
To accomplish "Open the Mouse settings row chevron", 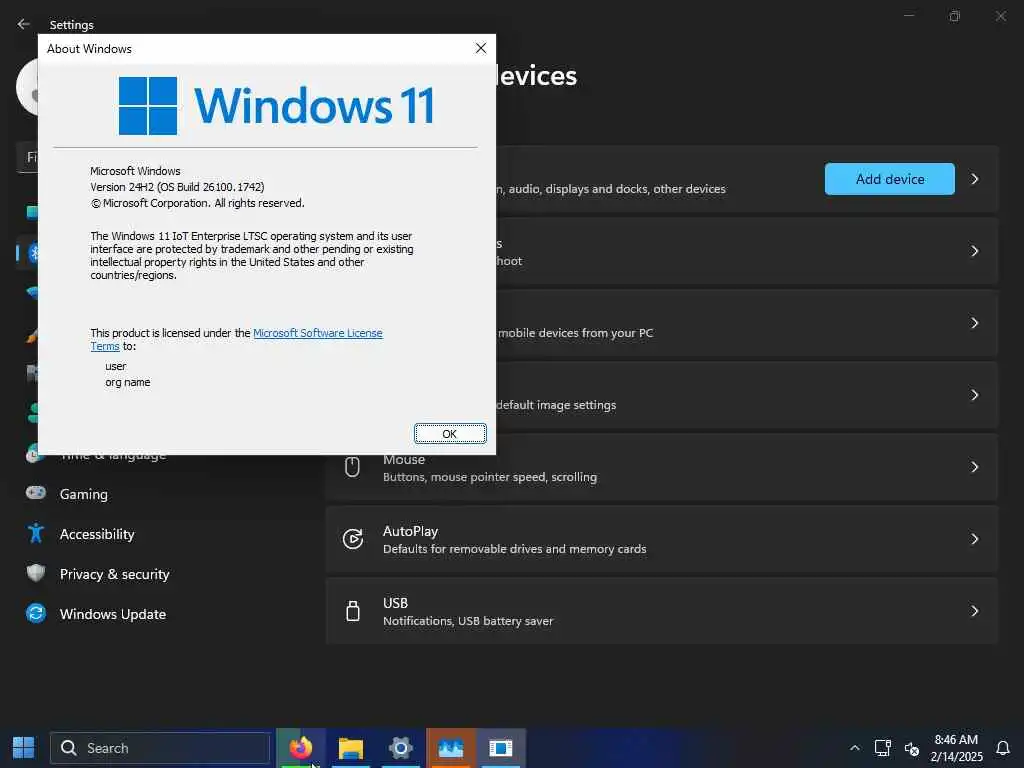I will pos(974,467).
